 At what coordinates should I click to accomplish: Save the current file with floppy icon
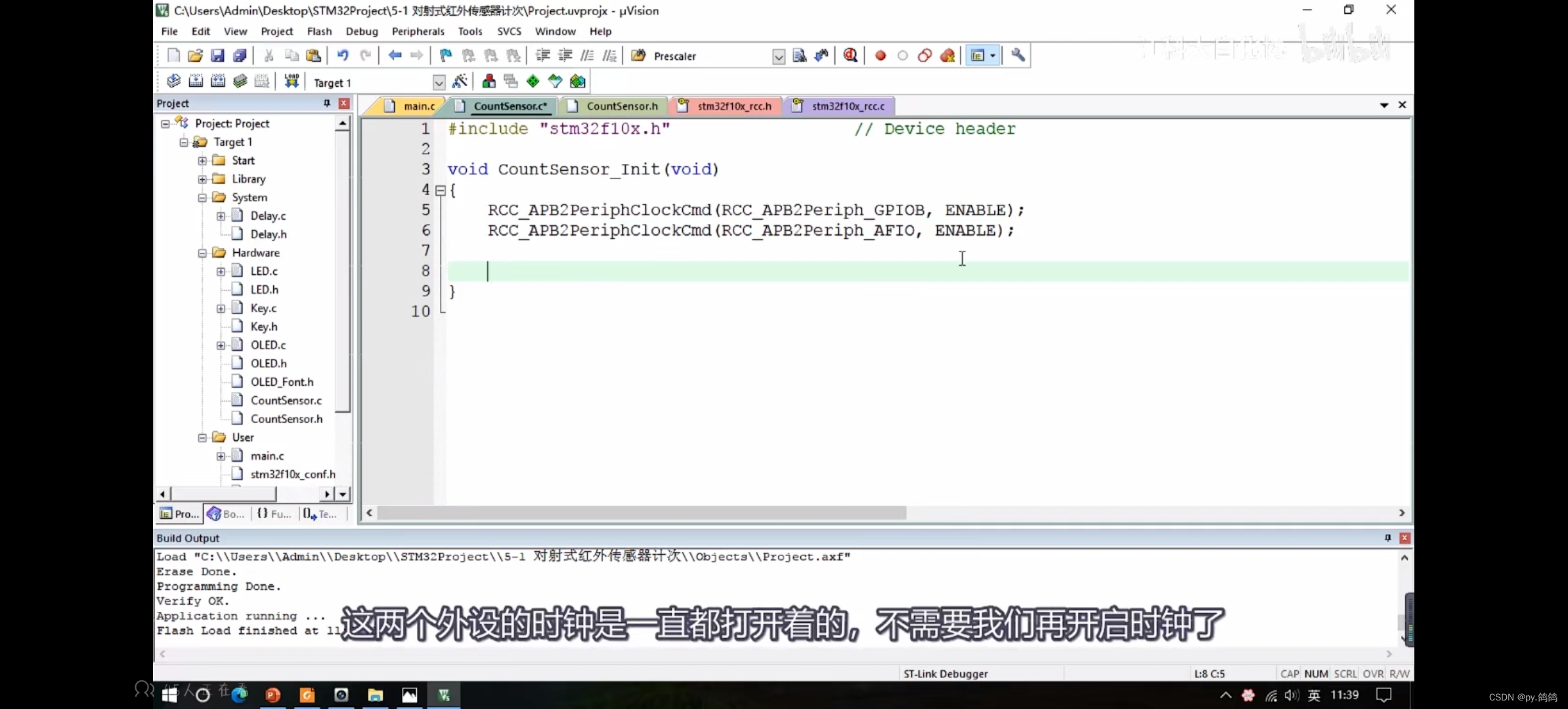pos(217,56)
